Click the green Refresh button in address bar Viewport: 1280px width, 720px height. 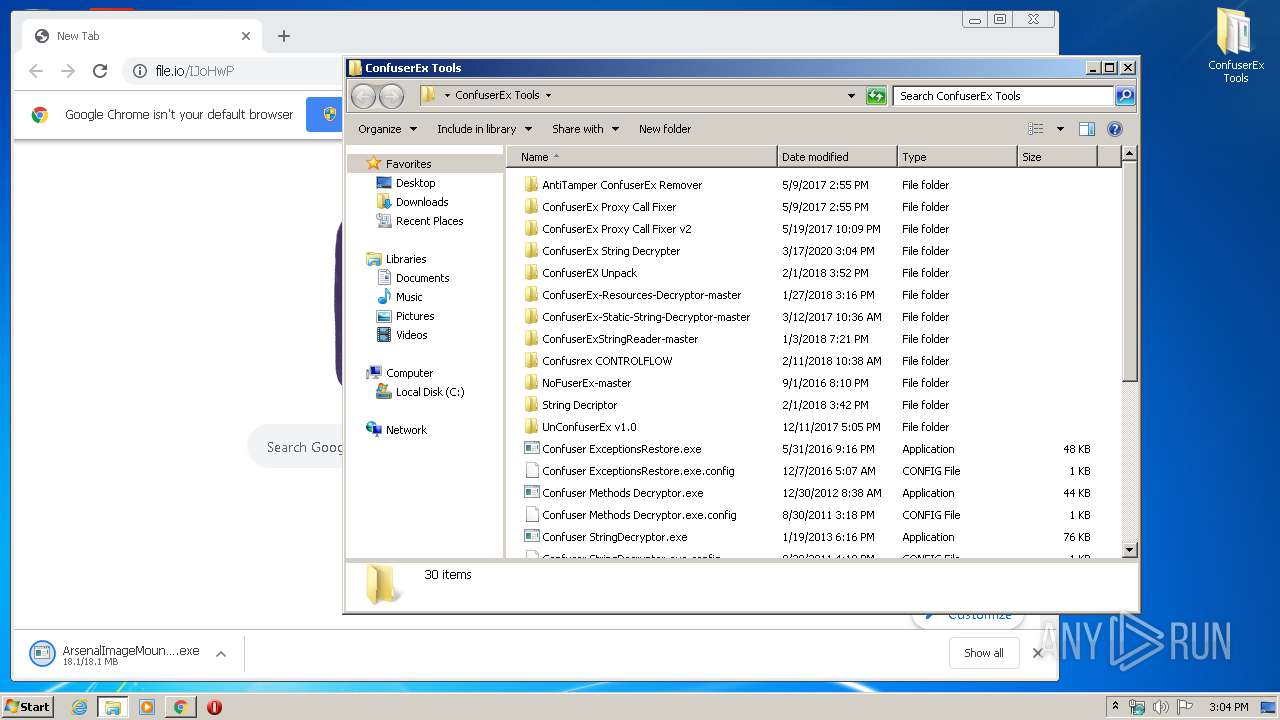coord(876,96)
